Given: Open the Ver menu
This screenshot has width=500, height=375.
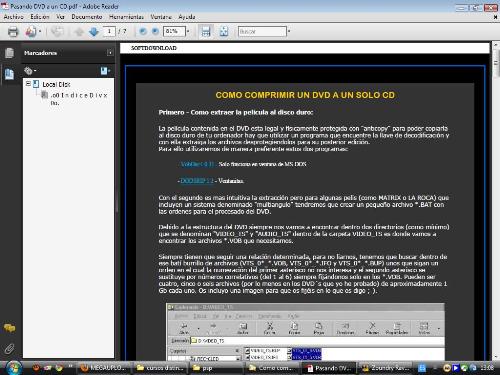Looking at the screenshot, I should [60, 17].
